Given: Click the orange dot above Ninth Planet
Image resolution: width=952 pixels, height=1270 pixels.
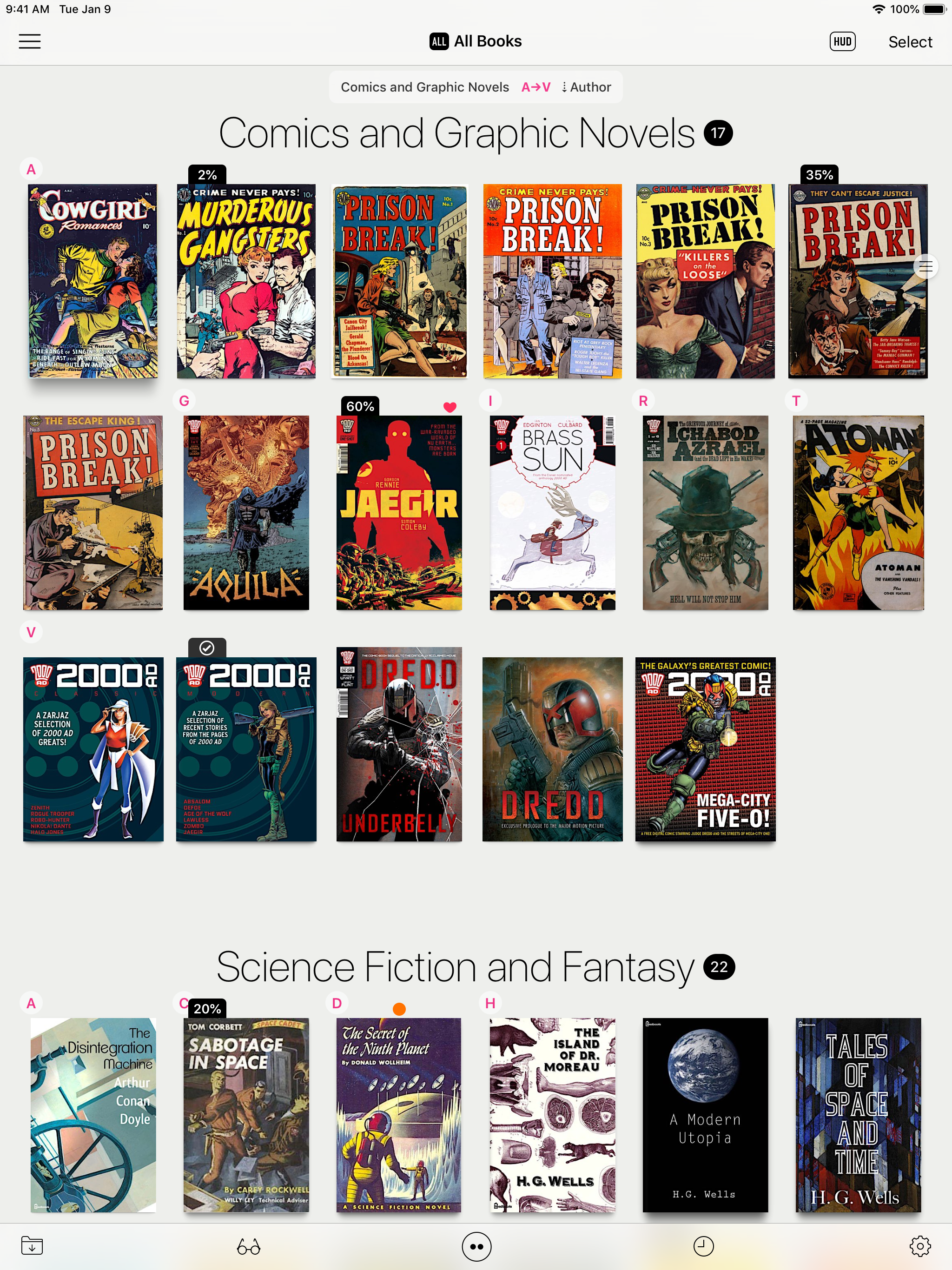Looking at the screenshot, I should coord(399,1009).
